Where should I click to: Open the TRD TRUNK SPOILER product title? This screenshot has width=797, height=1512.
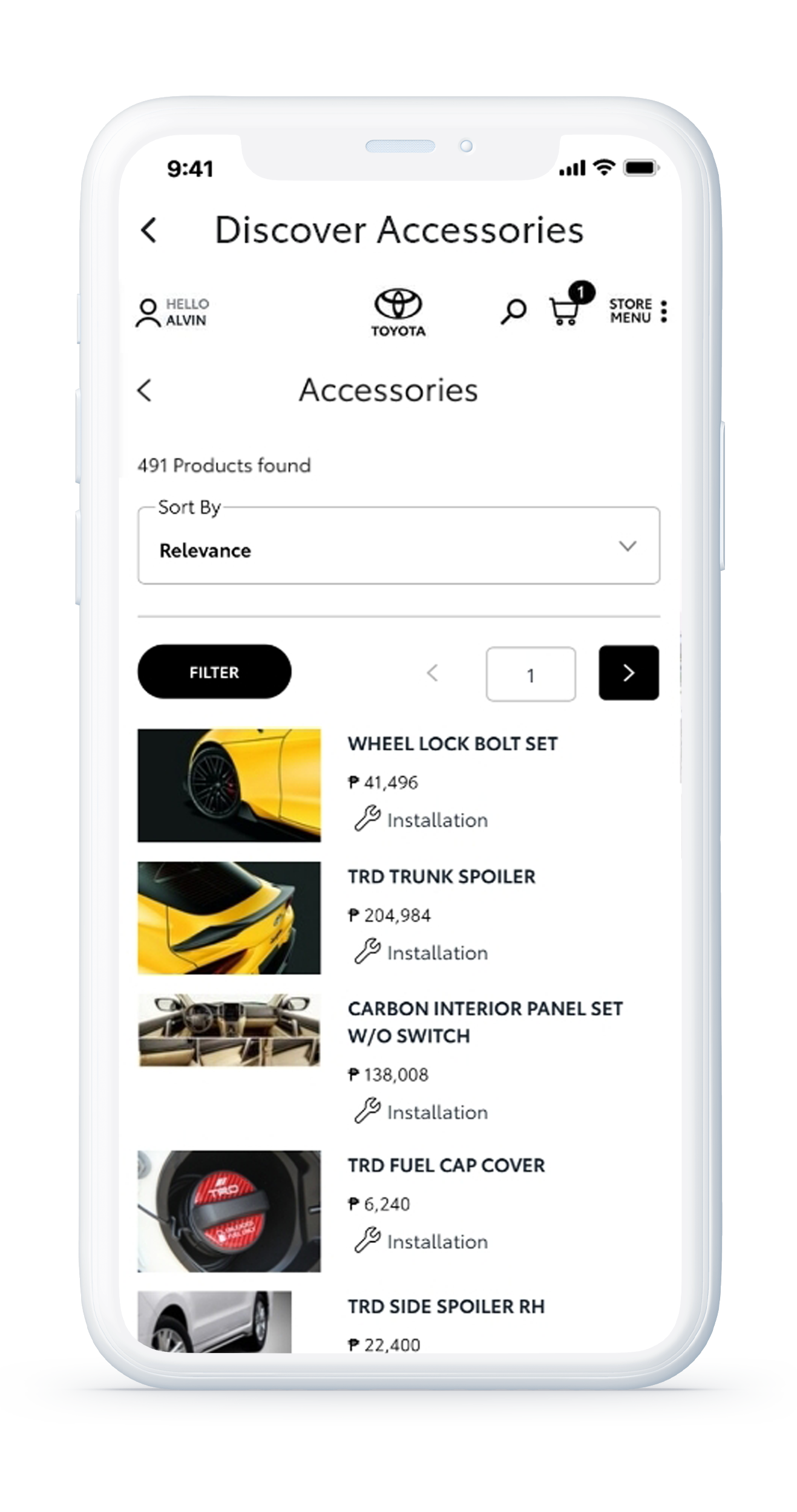pos(441,876)
